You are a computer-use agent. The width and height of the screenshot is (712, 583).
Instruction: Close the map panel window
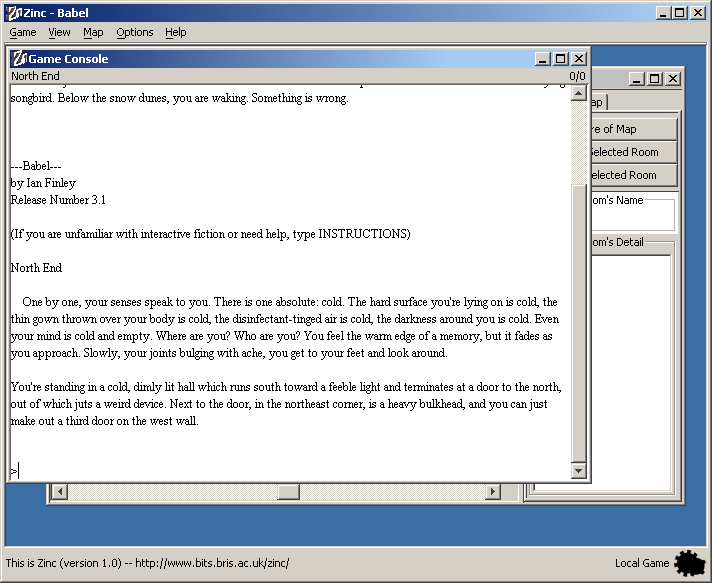672,79
